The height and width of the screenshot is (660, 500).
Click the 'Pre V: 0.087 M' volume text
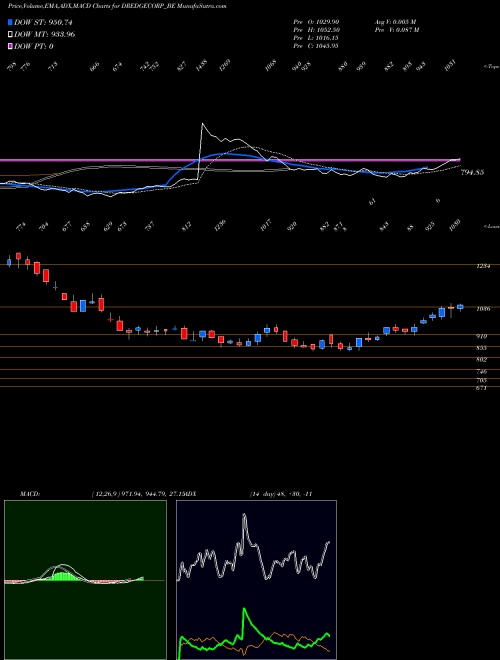pos(397,30)
